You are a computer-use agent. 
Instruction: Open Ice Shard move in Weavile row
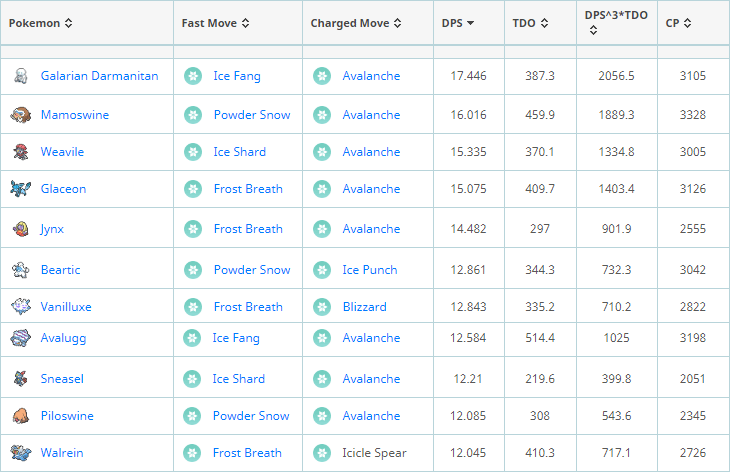click(239, 152)
